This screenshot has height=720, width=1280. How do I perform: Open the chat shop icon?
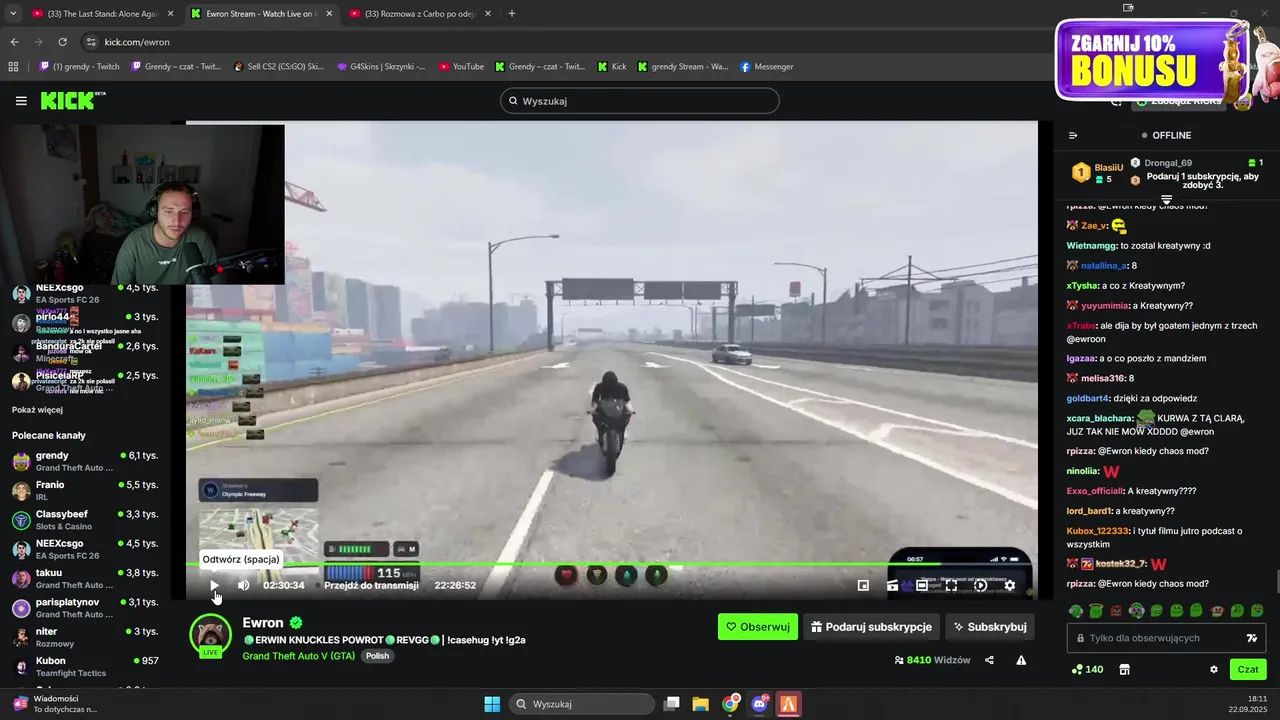point(1124,670)
